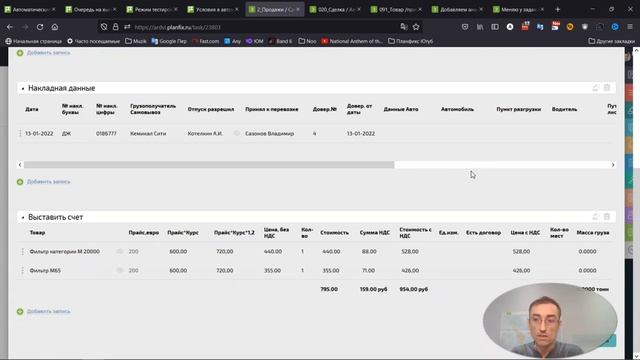
Task: Switch to the 091_Товар tab
Action: point(396,9)
